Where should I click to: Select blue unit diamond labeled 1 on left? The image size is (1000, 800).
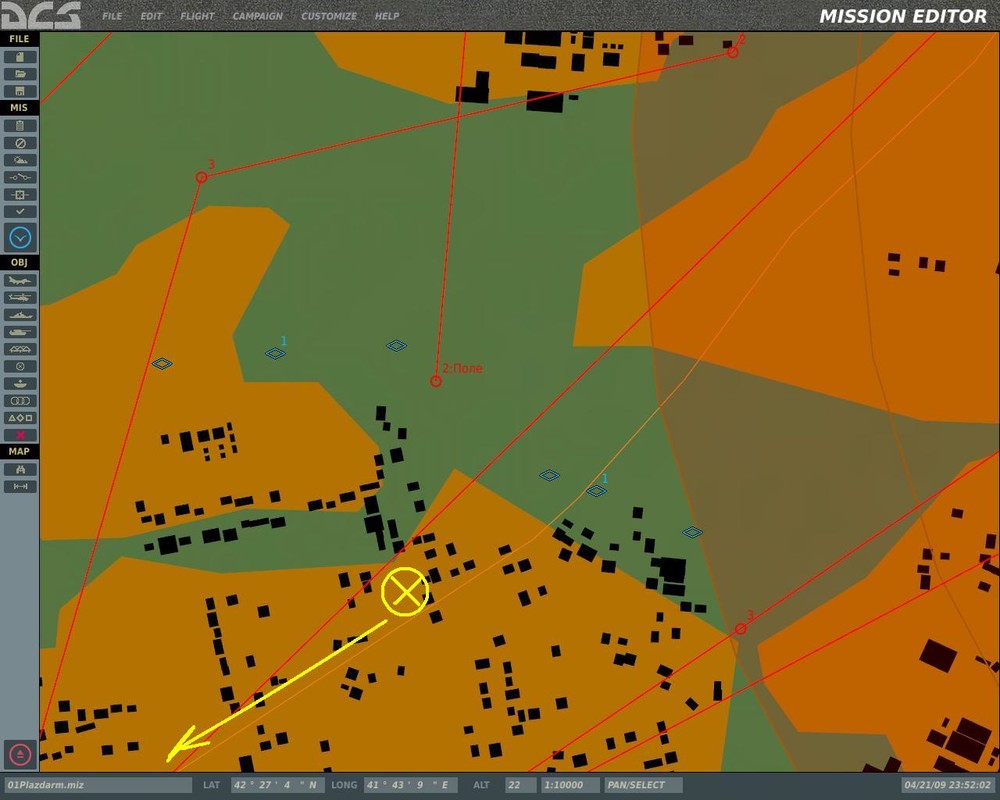[x=275, y=353]
